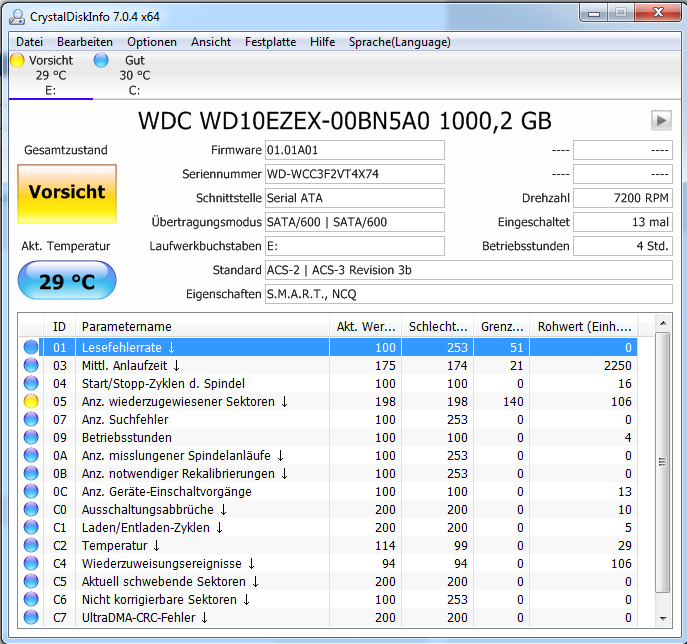Click the vertical scrollbar thumb of the attribute list

click(663, 462)
